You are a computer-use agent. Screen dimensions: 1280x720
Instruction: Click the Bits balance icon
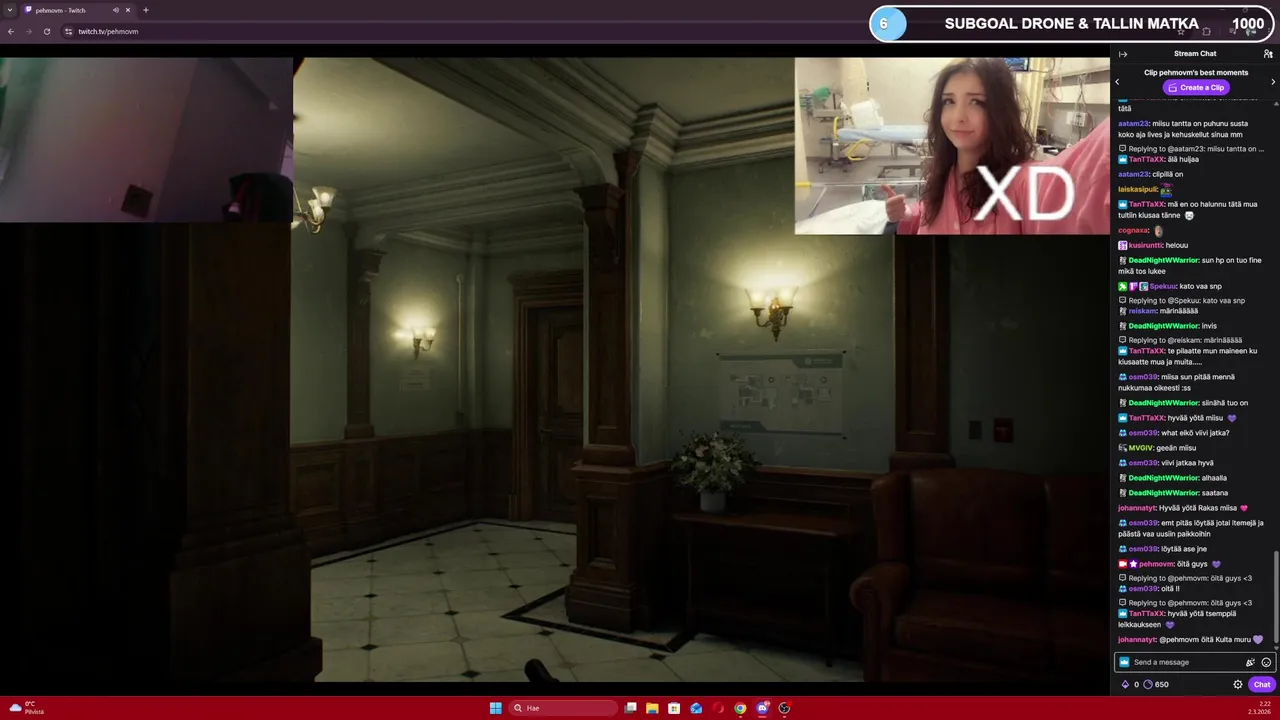tap(1125, 685)
